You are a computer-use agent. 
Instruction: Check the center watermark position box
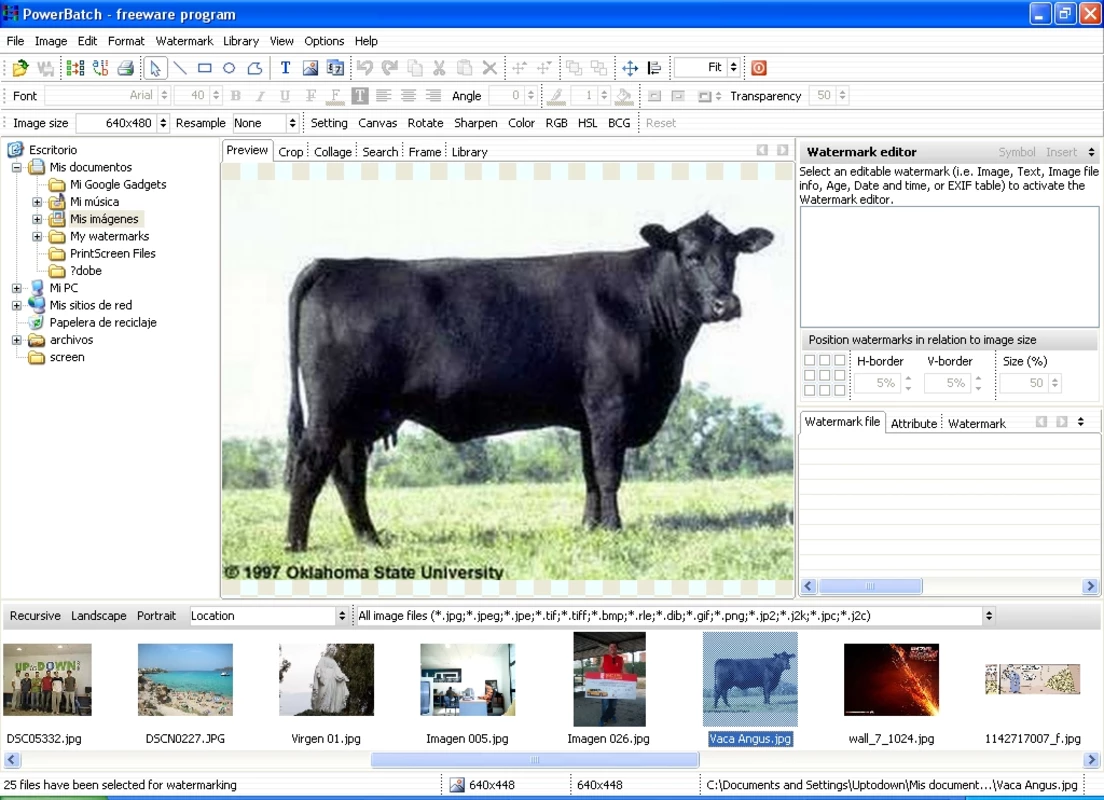pos(824,375)
